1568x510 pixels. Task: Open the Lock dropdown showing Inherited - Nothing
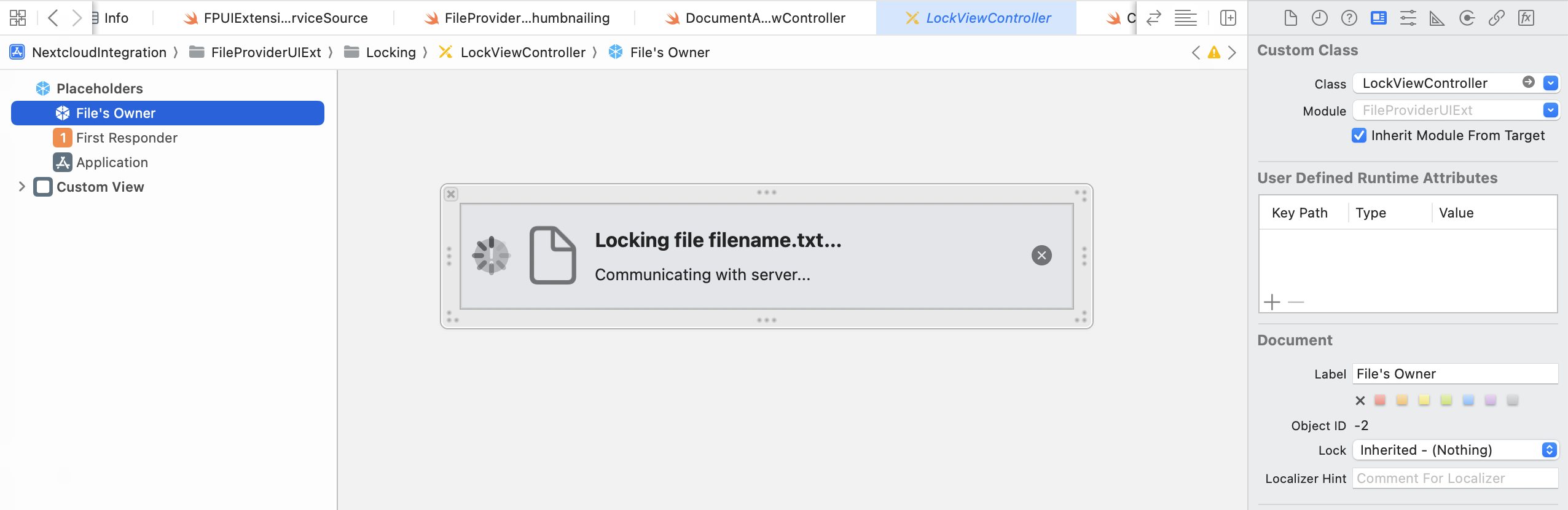coord(1548,450)
